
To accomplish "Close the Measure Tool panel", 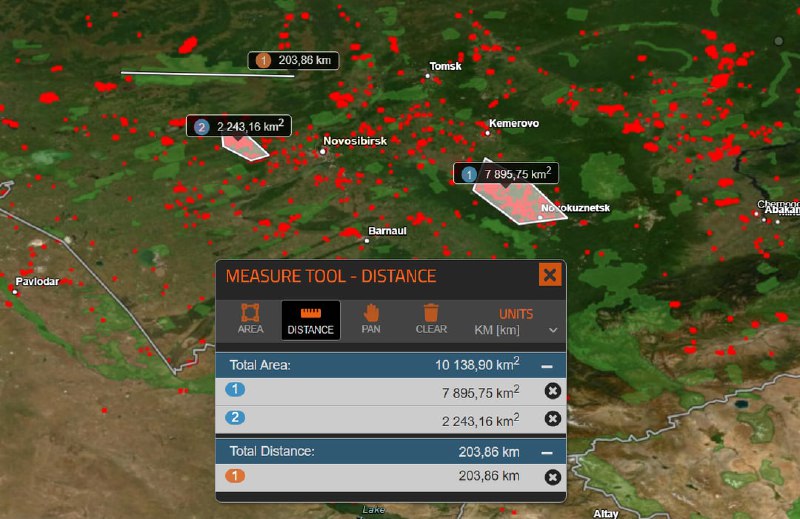I will click(550, 275).
